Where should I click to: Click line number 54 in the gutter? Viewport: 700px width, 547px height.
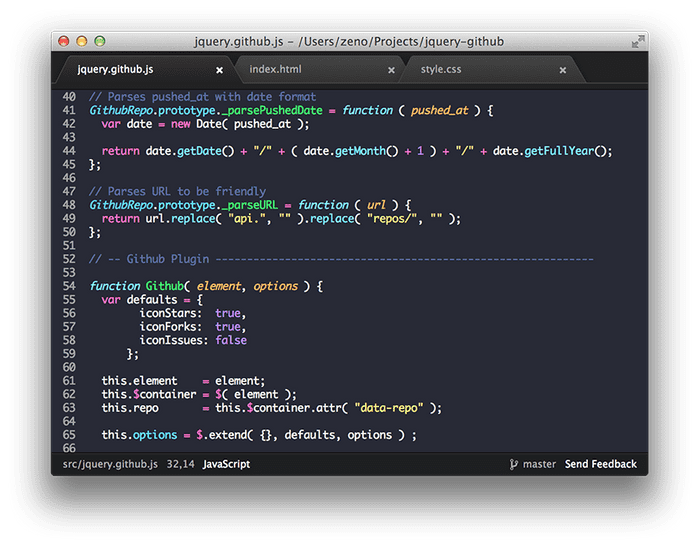coord(68,286)
